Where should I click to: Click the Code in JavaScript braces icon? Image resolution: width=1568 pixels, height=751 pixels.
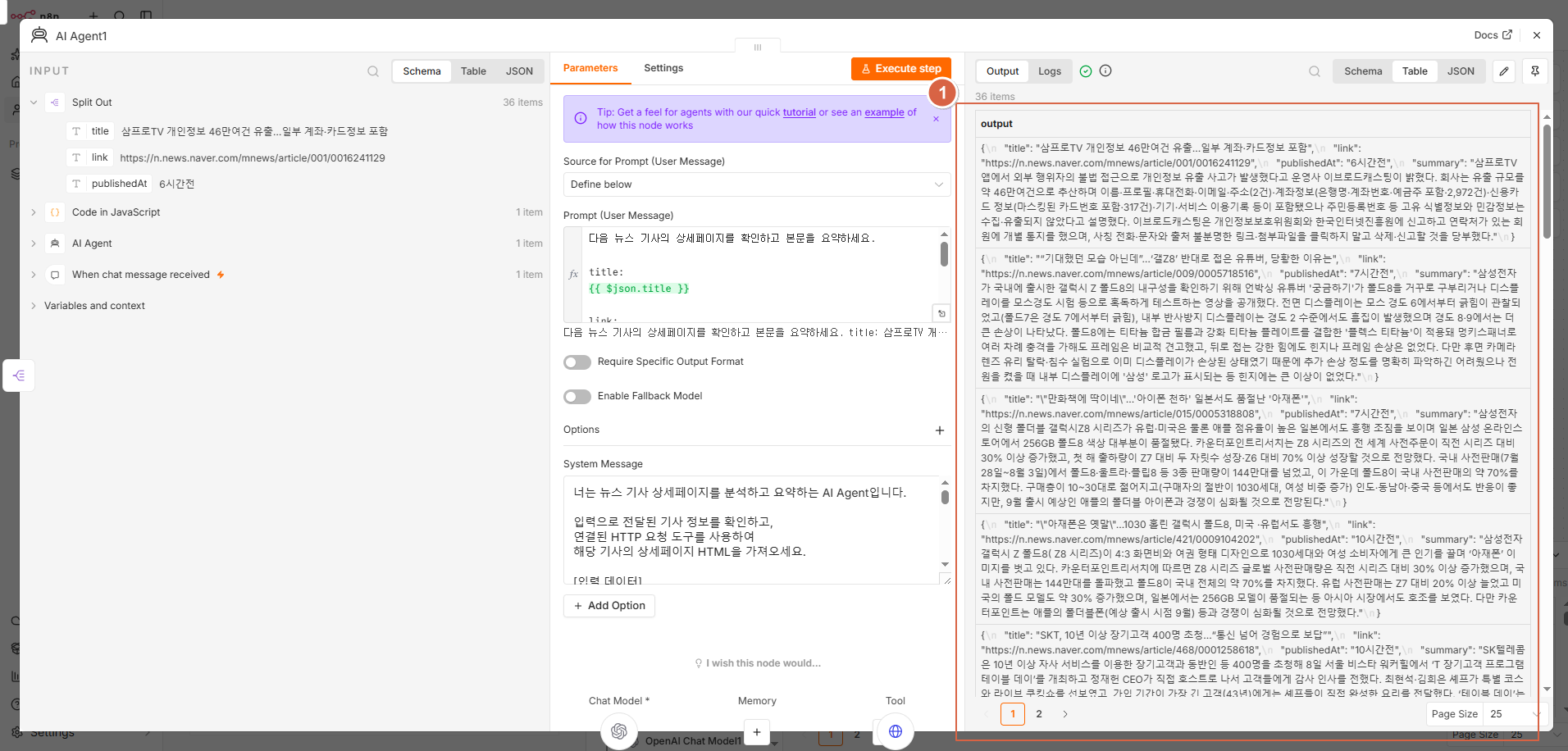point(55,212)
